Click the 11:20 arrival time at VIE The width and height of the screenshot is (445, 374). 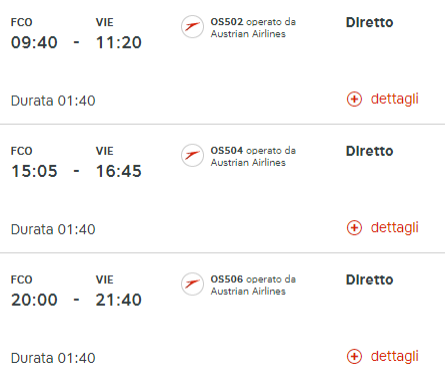(119, 43)
